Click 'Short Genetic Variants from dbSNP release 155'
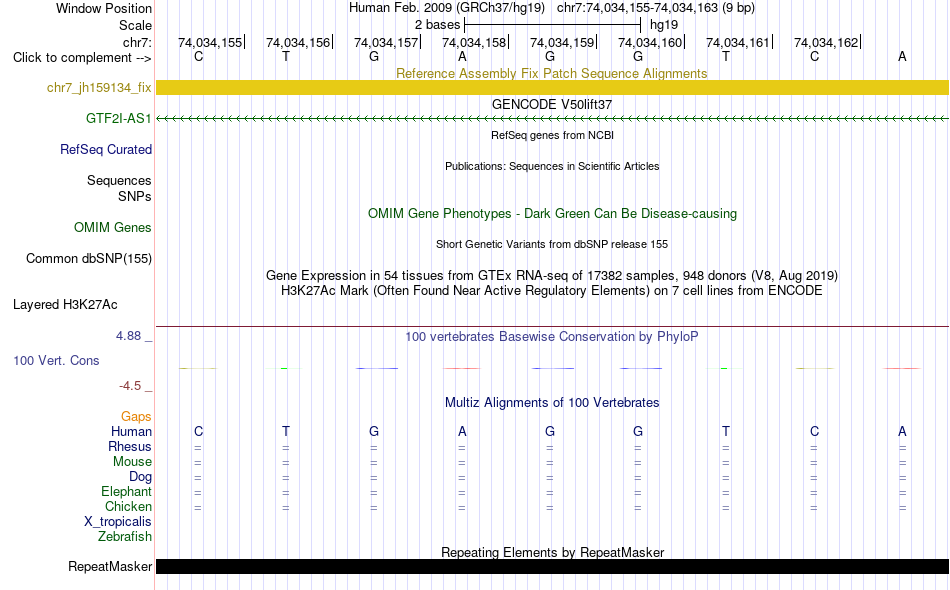950x590 pixels. click(552, 245)
